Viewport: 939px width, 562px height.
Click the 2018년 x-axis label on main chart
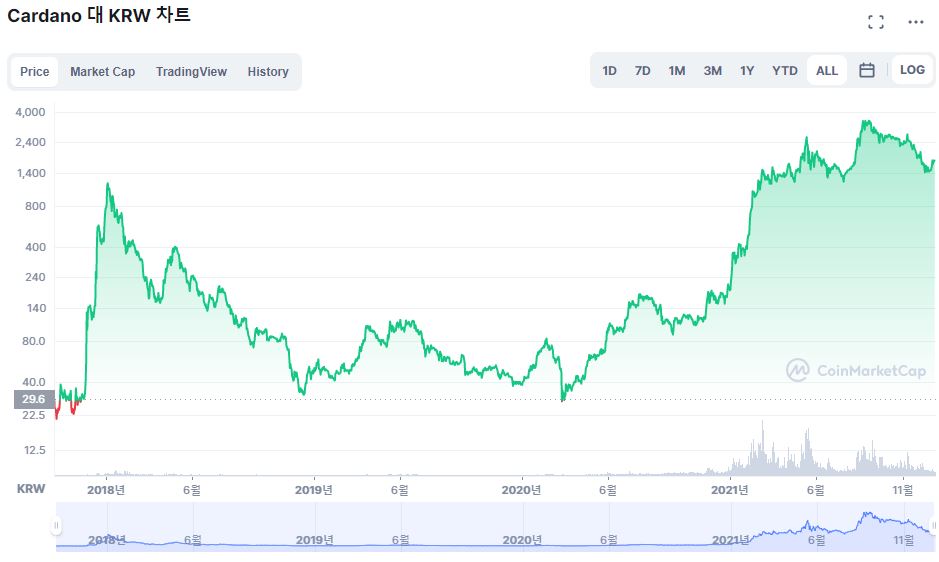point(106,490)
